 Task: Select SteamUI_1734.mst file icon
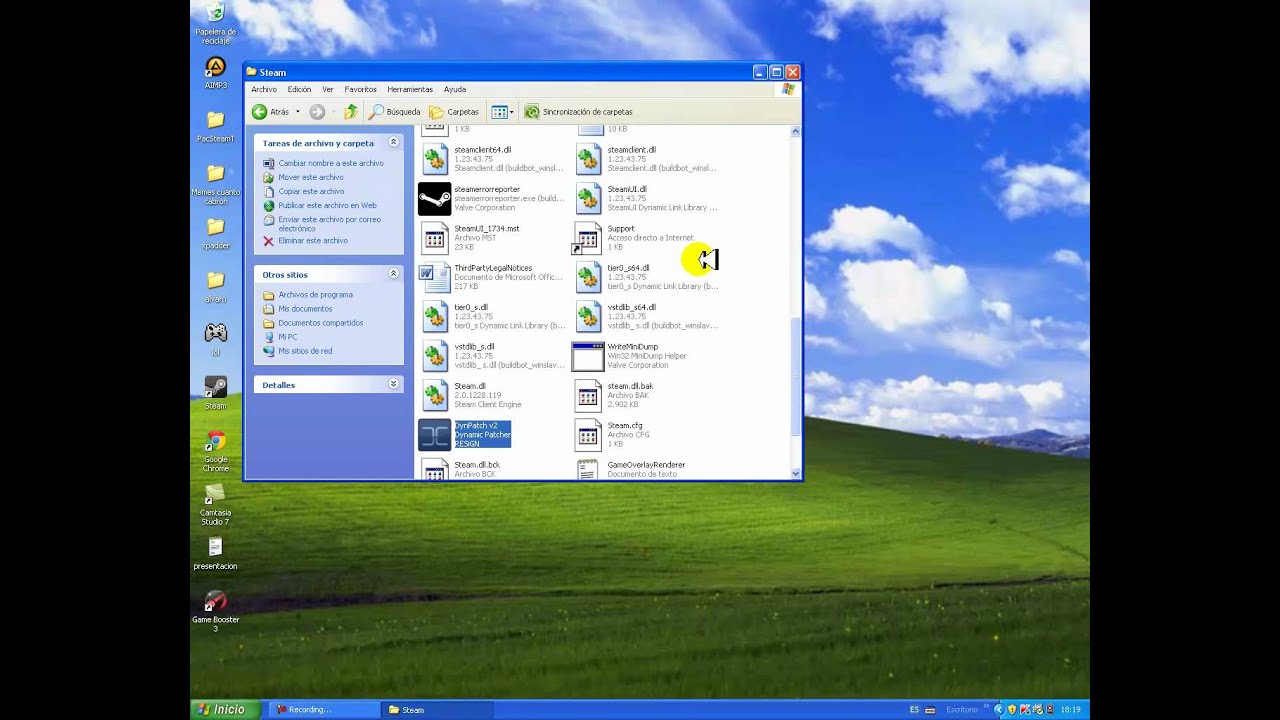[x=434, y=238]
